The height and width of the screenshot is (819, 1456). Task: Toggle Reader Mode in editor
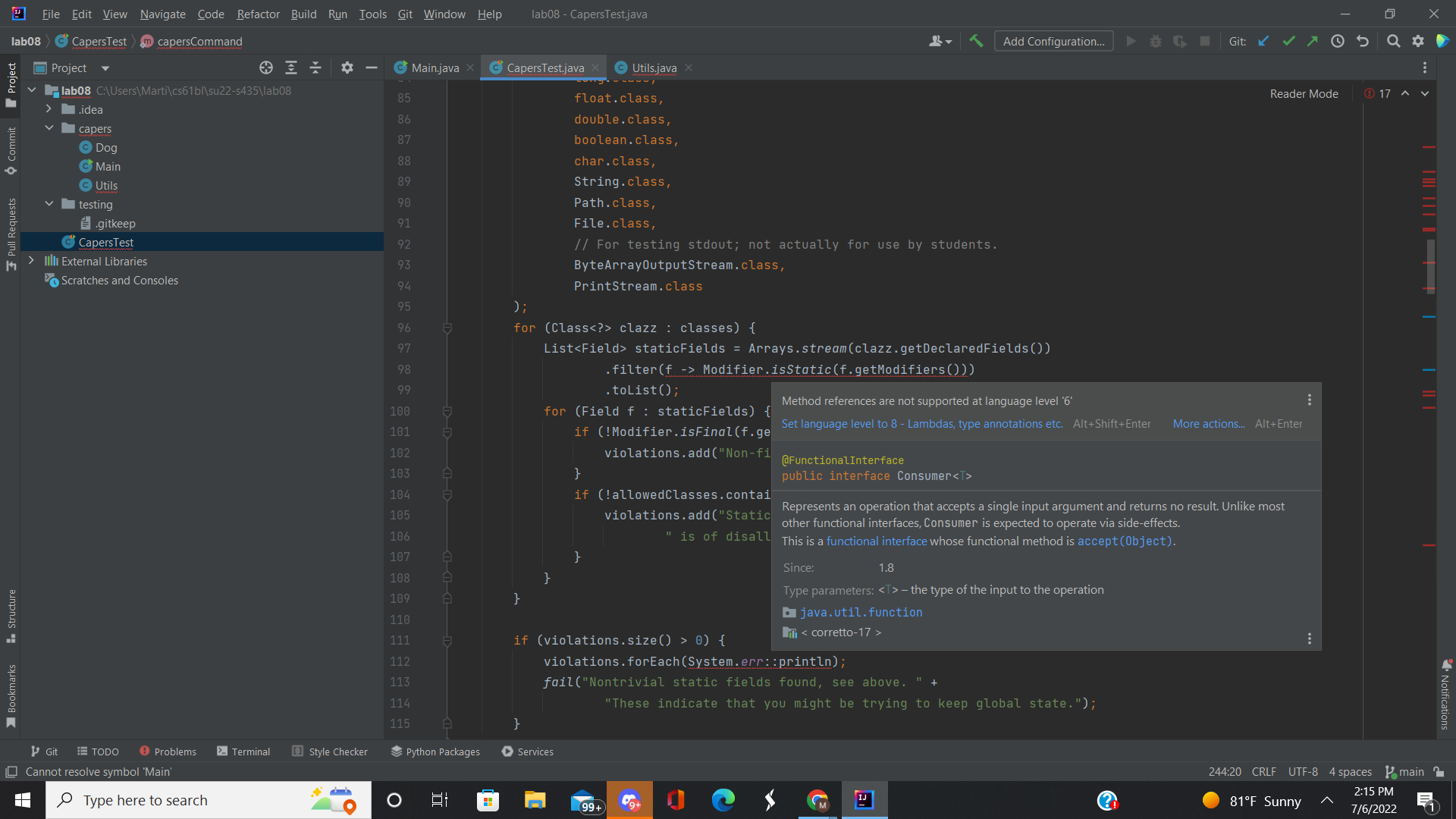(1304, 93)
